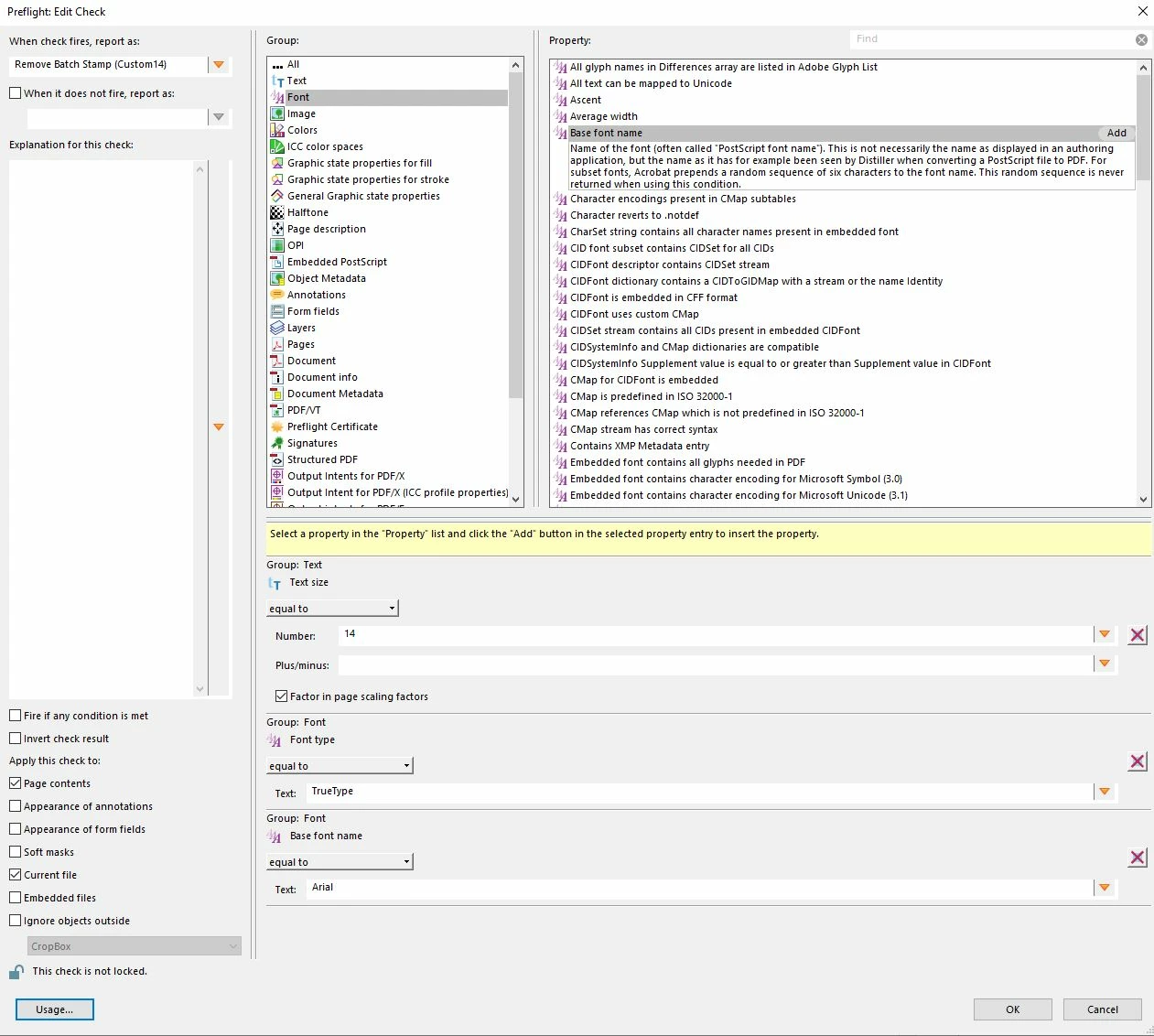
Task: Enable 'When it does not fire' checkbox
Action: (16, 93)
